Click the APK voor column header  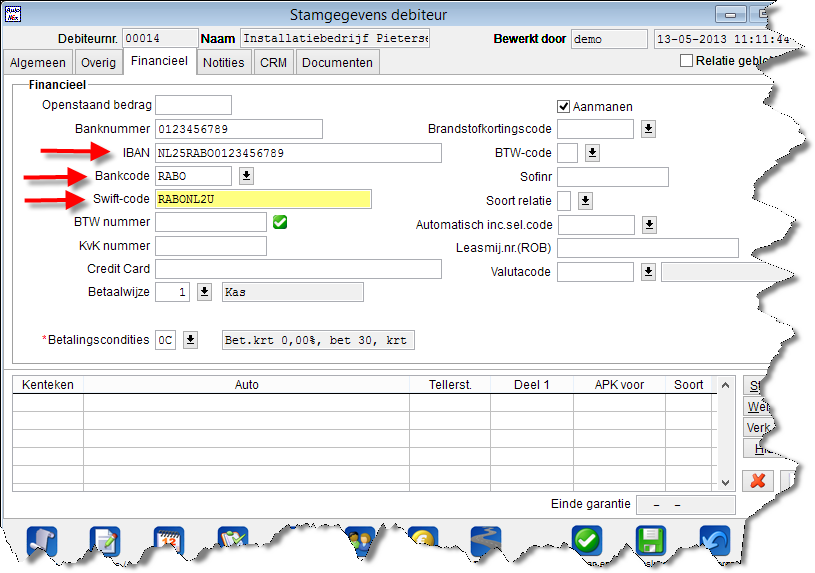(x=620, y=385)
